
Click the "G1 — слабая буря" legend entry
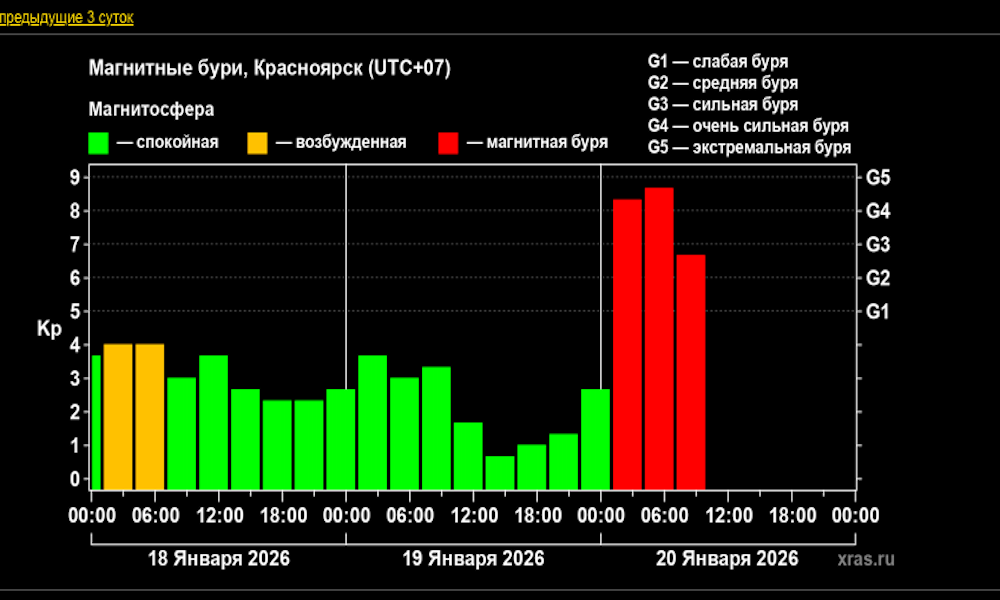[717, 62]
